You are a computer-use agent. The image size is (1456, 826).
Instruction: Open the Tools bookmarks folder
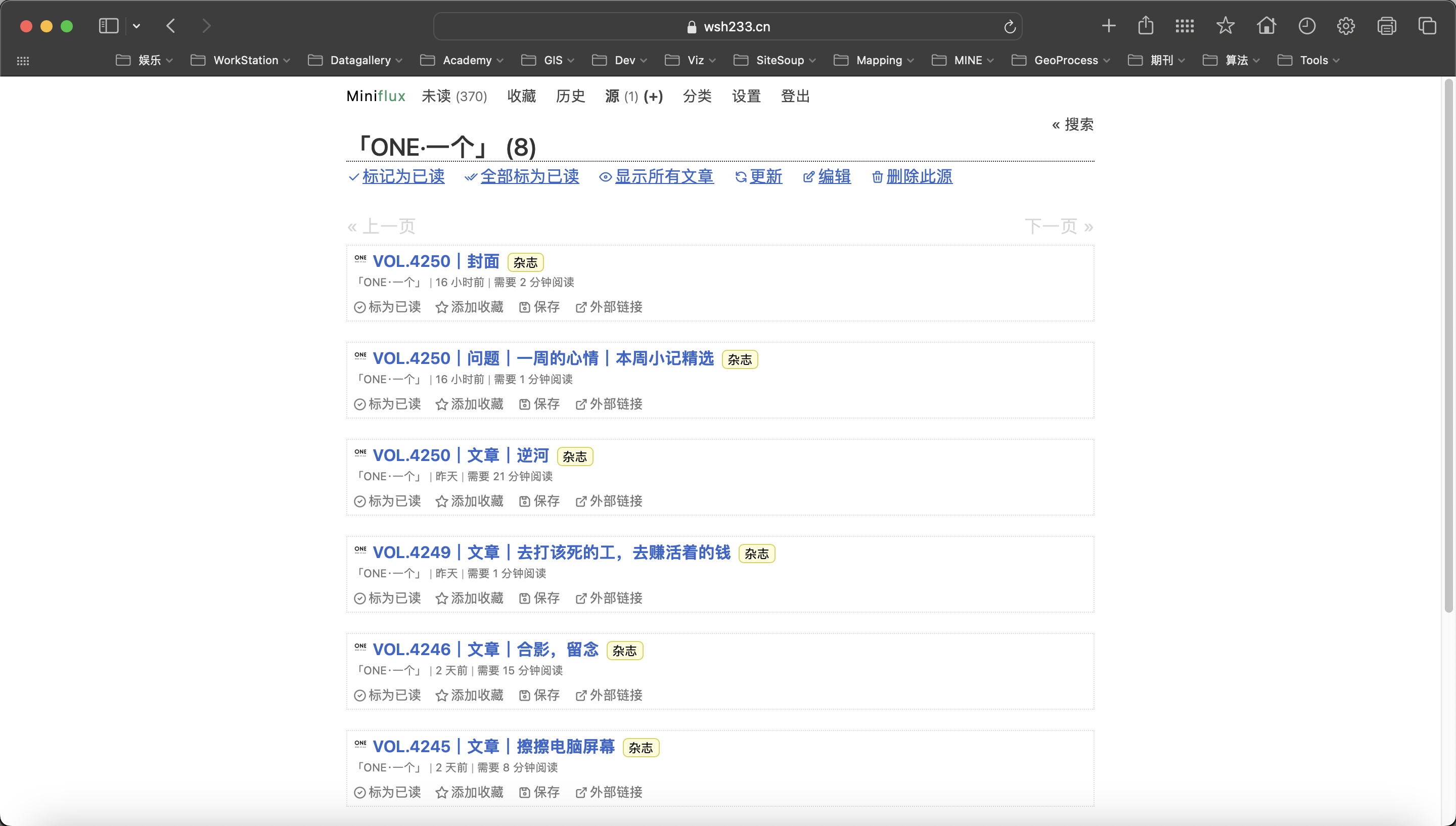coord(1308,60)
